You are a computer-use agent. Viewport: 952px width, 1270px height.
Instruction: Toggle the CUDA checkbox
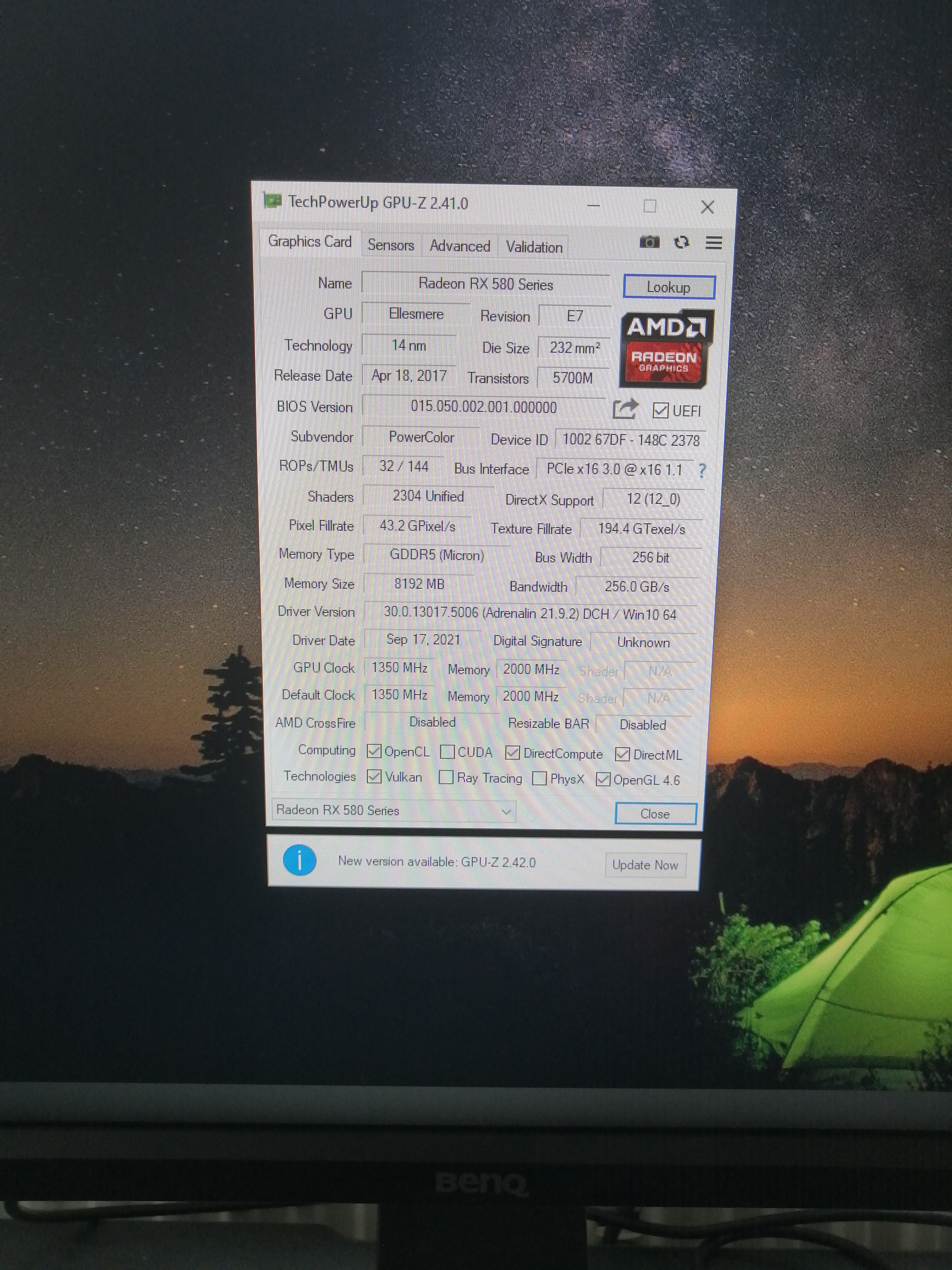[447, 752]
